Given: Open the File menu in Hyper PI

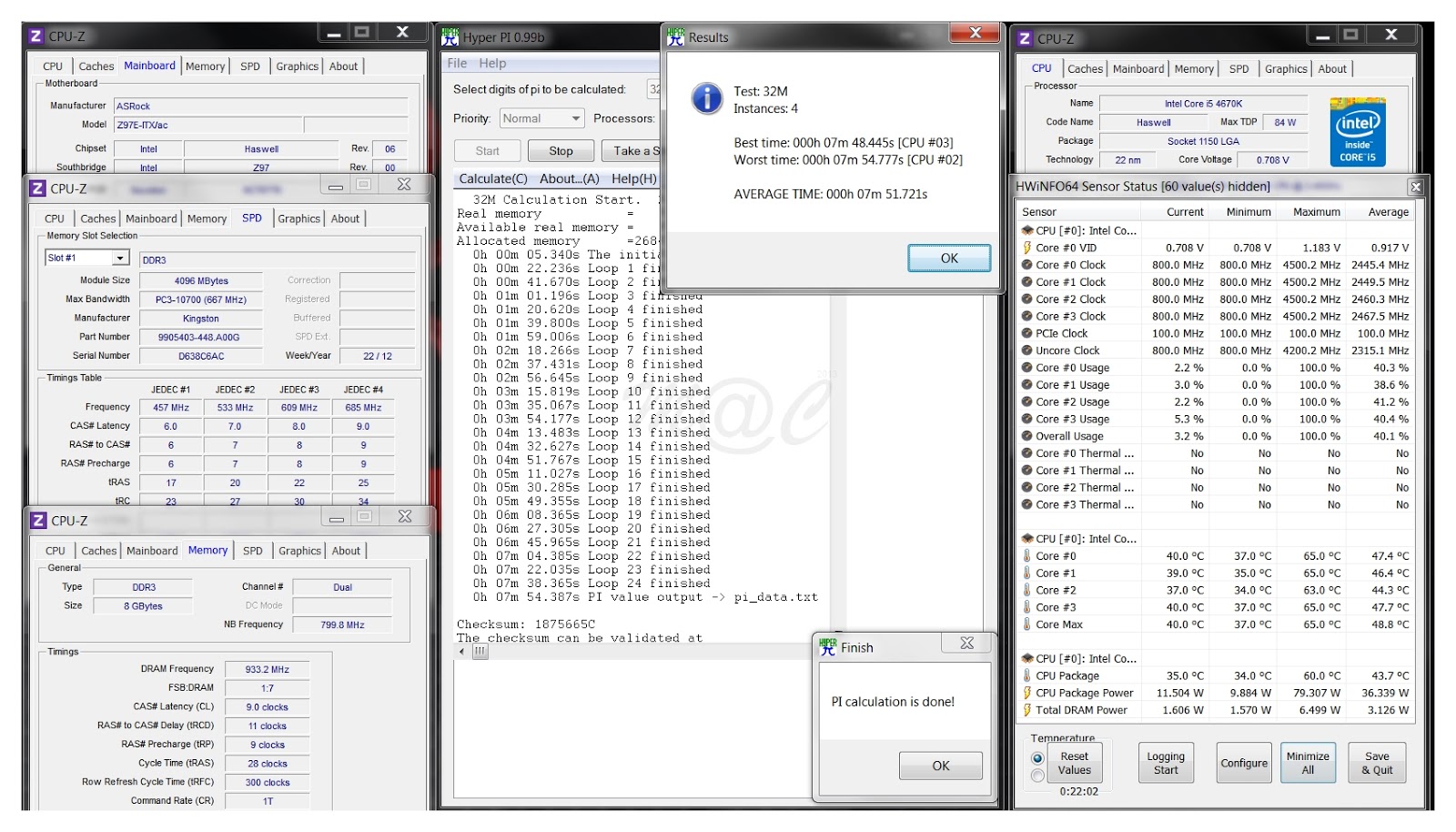Looking at the screenshot, I should pos(457,63).
